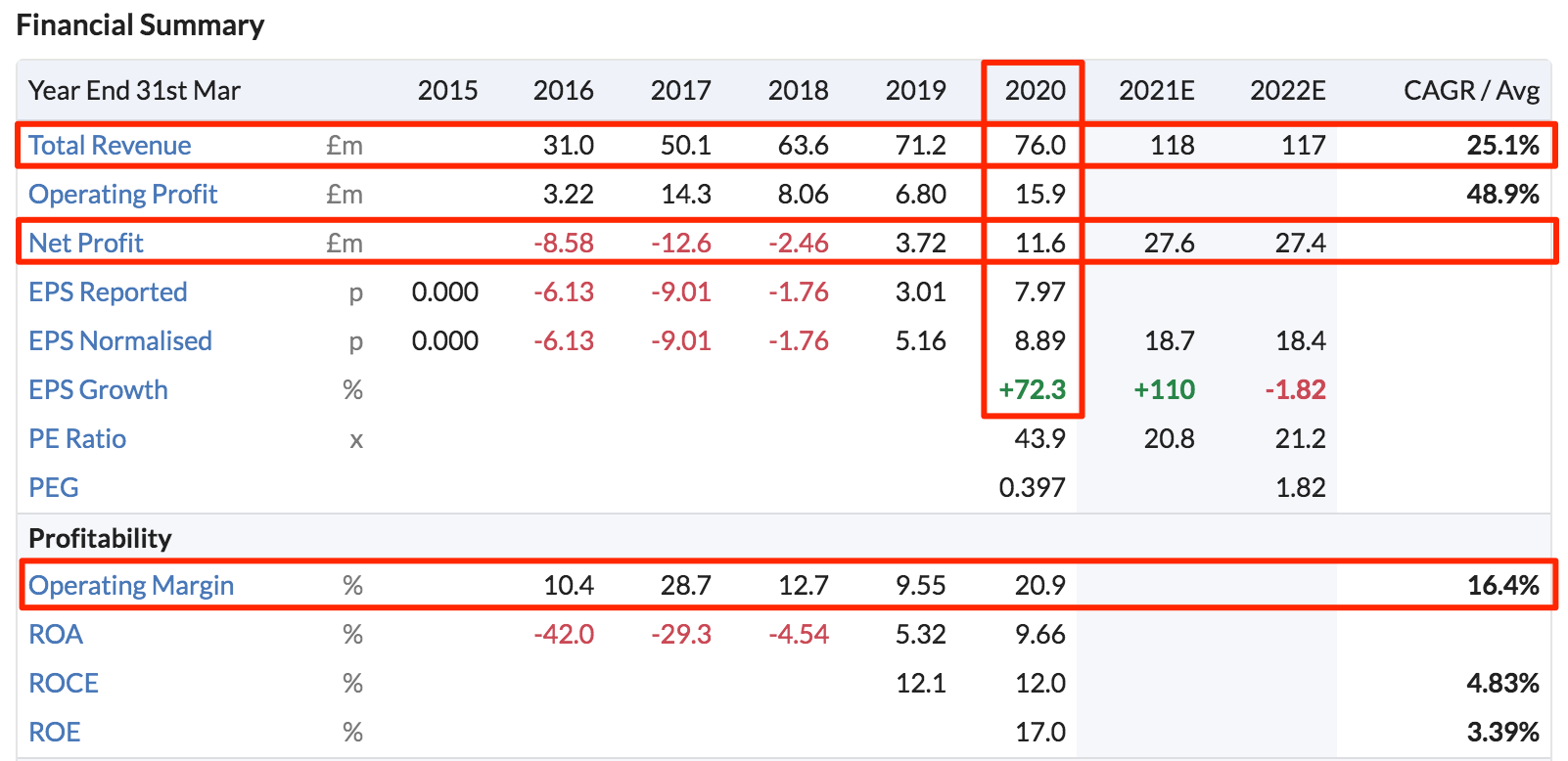
Task: Click the ROCE average value 4.83%
Action: click(1502, 683)
